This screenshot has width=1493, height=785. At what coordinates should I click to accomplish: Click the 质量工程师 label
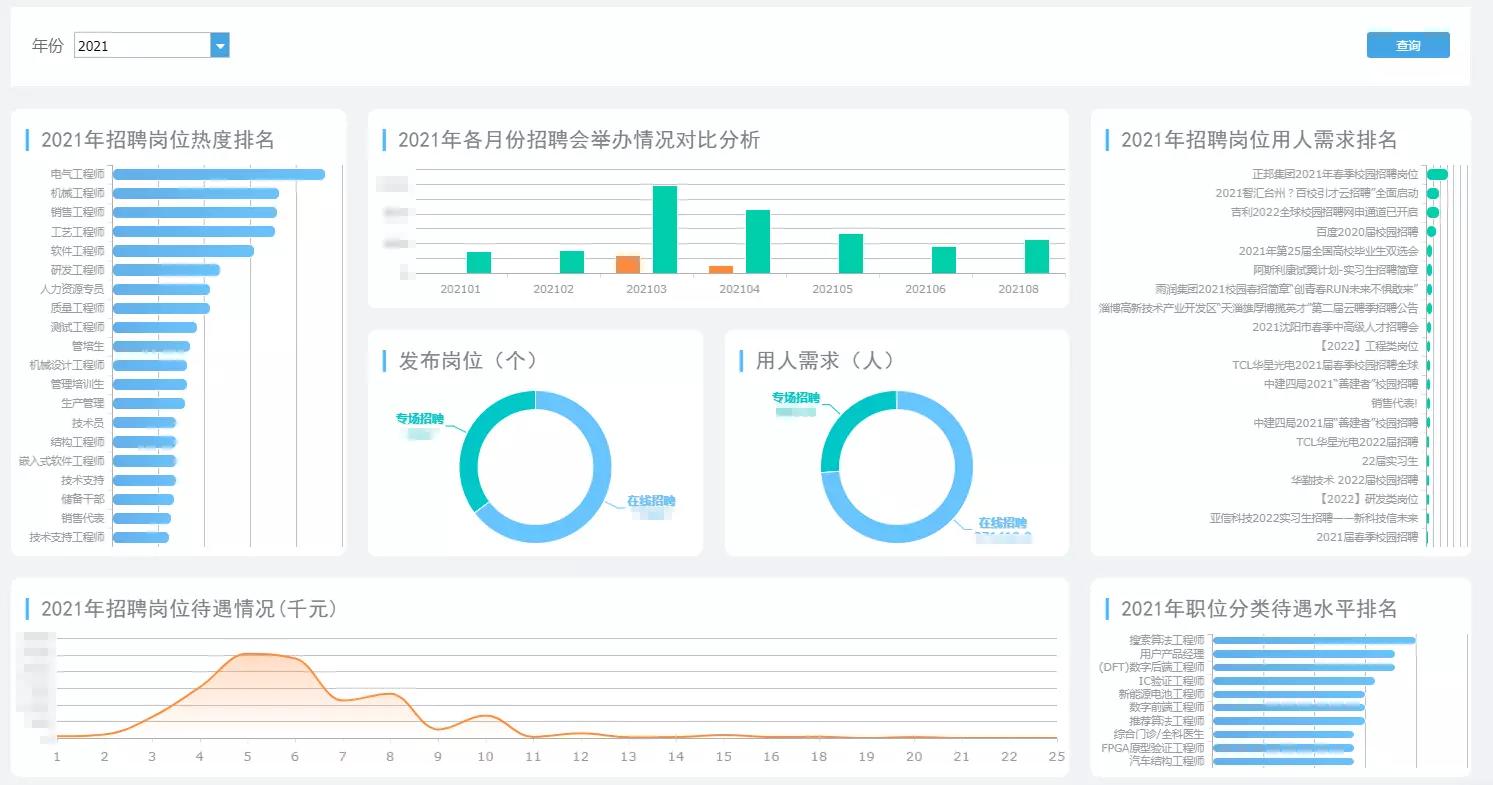[x=77, y=308]
